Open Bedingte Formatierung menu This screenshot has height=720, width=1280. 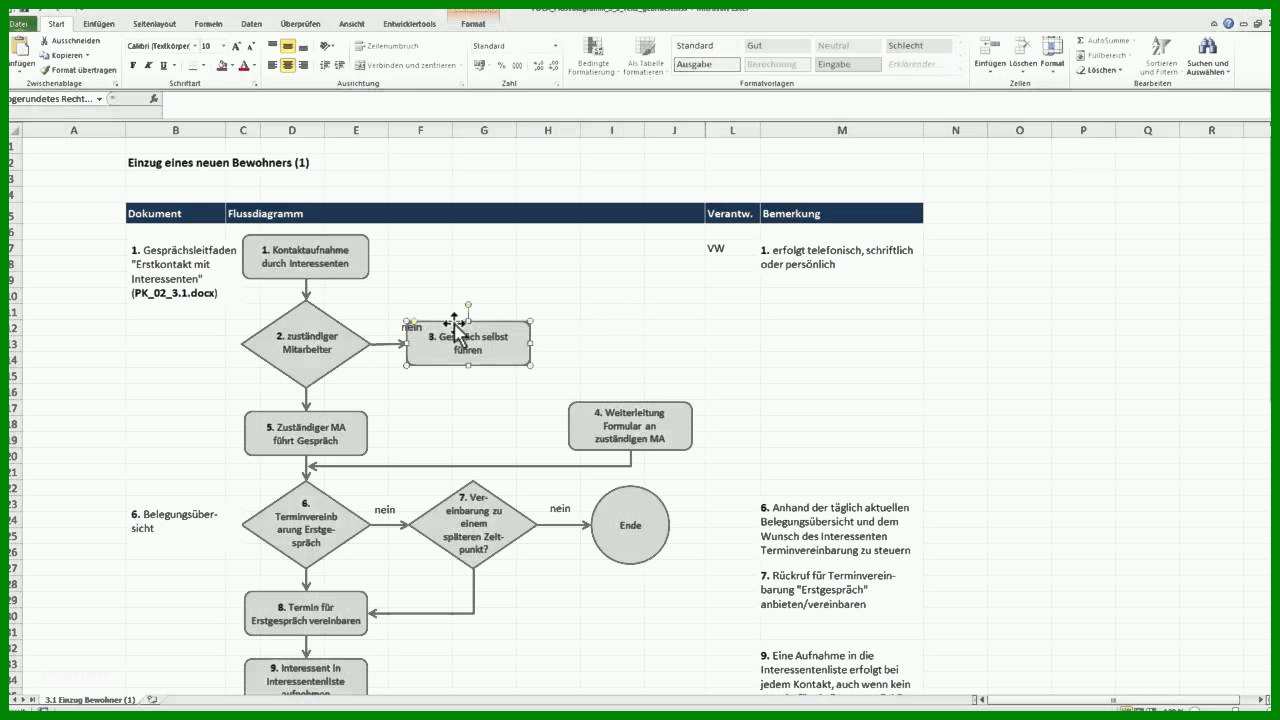click(x=593, y=56)
